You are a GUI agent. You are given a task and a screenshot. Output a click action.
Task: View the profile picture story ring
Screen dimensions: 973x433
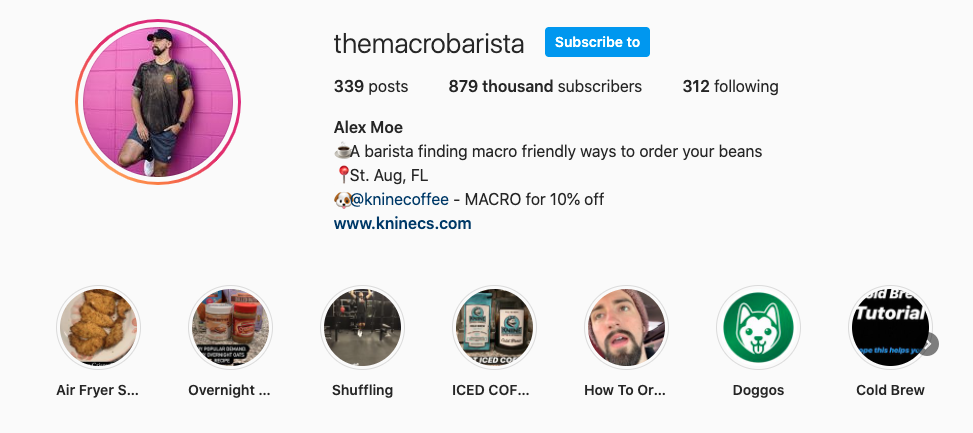(x=158, y=102)
